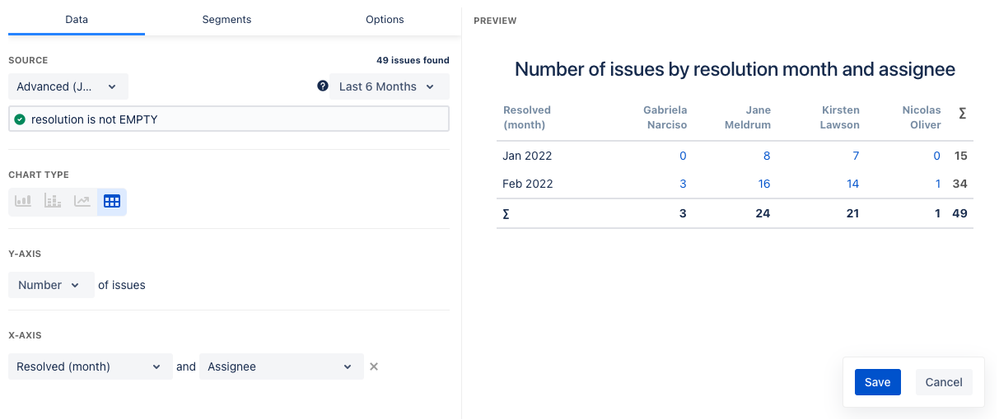Click the green JQL valid check icon
The width and height of the screenshot is (999, 420).
(20, 119)
